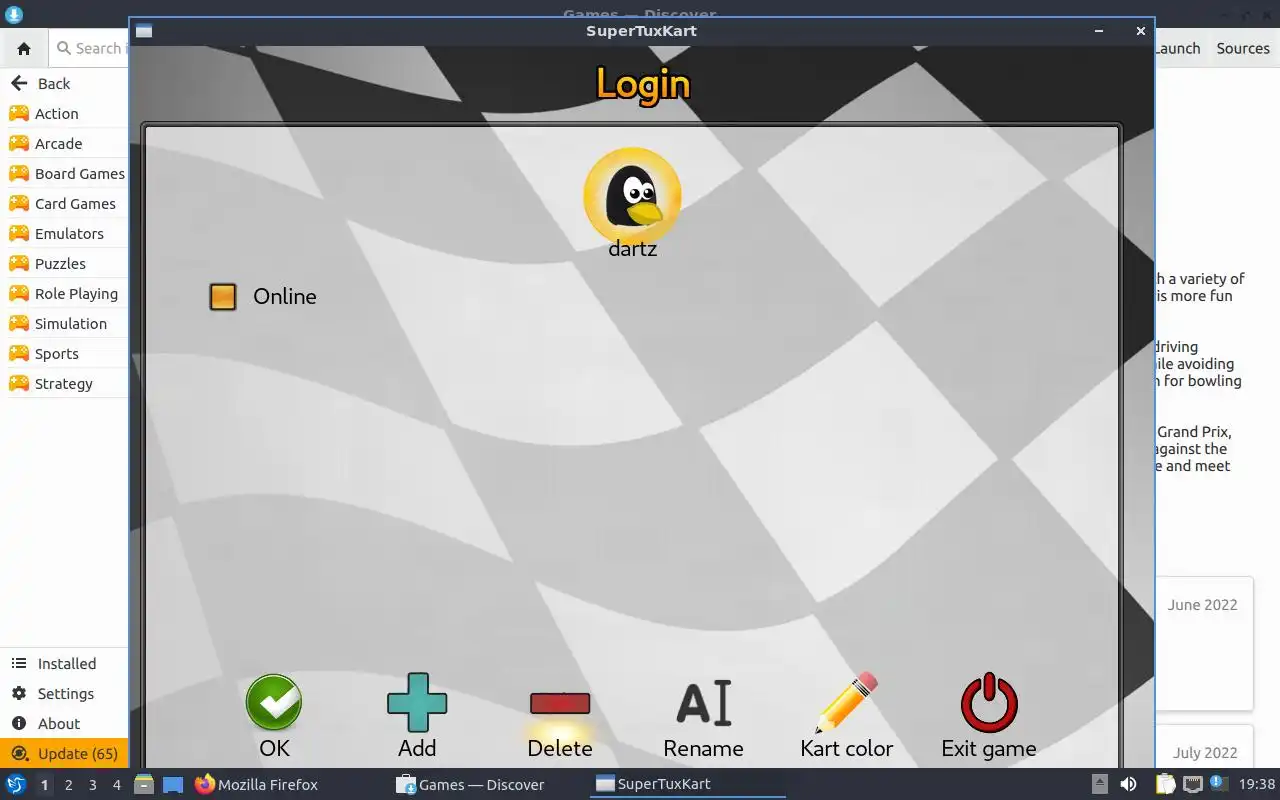This screenshot has width=1280, height=800.
Task: Open Arcade category in Discover
Action: click(64, 144)
